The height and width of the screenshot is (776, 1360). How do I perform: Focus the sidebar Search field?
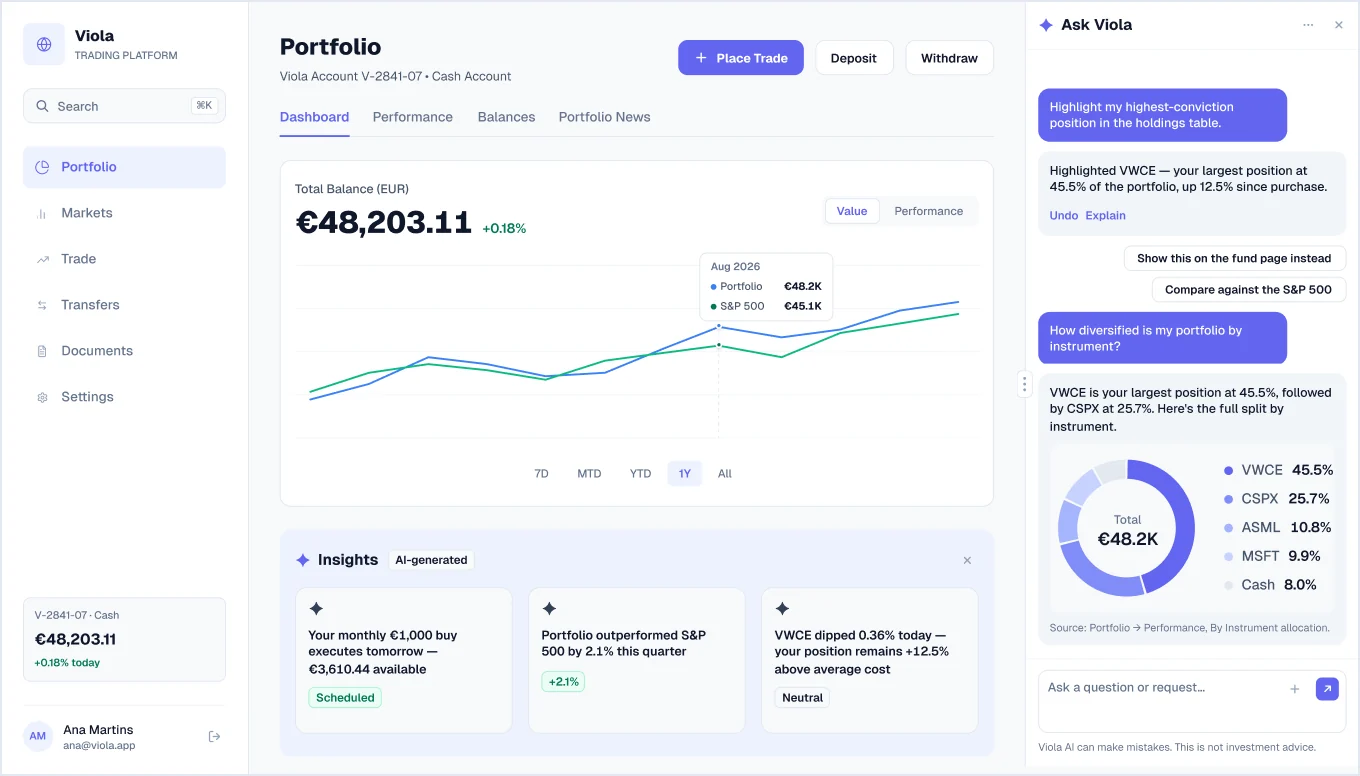pos(124,106)
